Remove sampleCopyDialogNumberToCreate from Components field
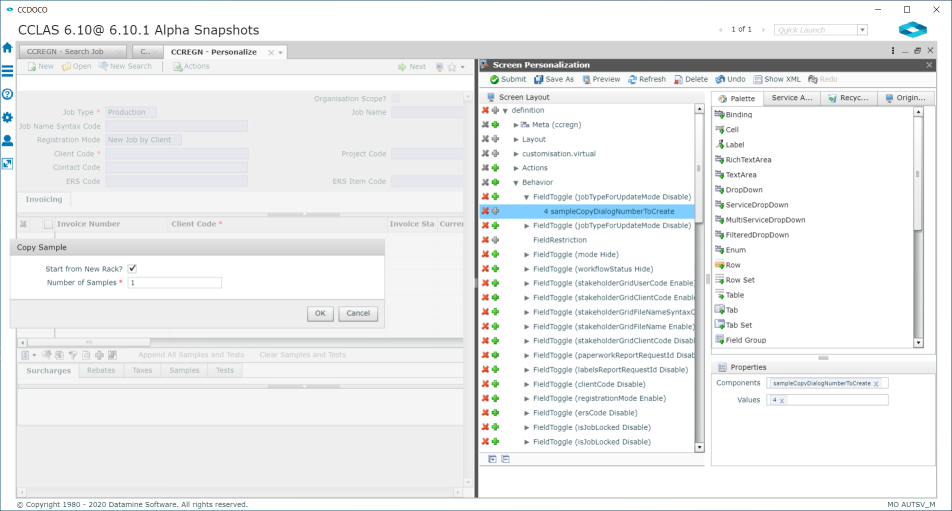The image size is (952, 511). click(876, 384)
